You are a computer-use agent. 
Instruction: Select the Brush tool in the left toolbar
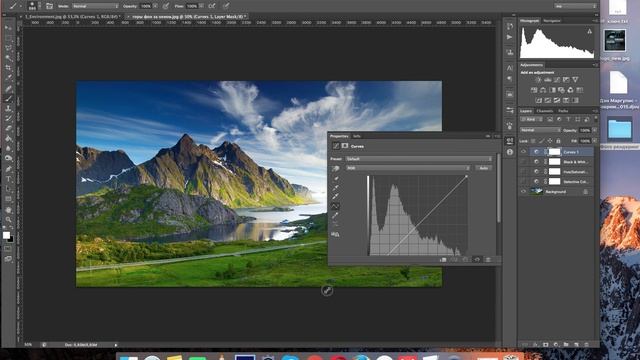pos(8,98)
